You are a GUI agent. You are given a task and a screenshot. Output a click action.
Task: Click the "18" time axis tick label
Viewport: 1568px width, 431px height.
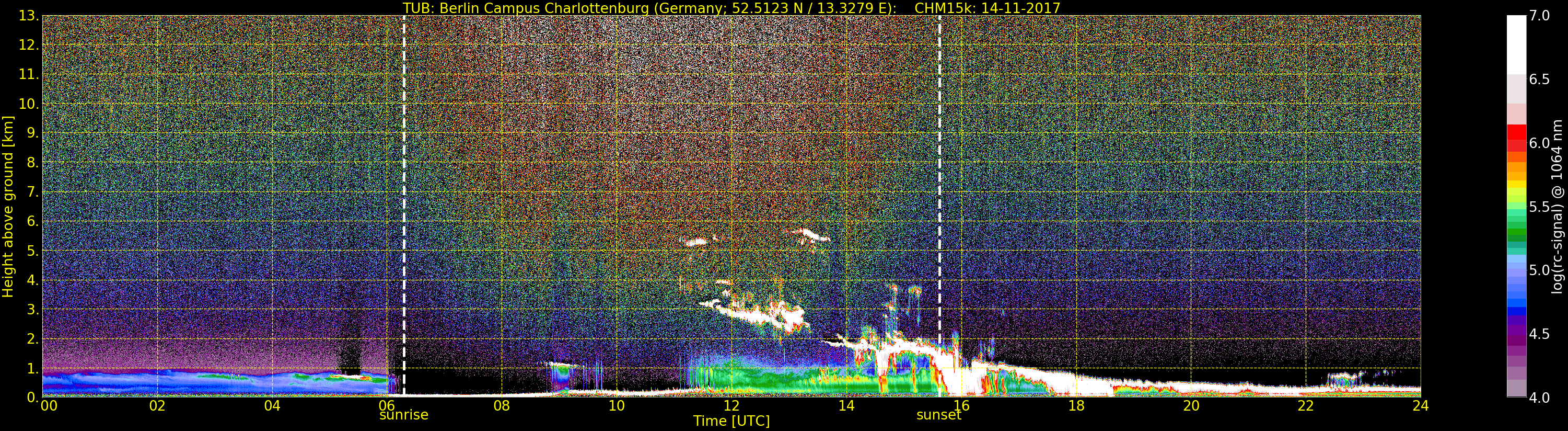(x=1076, y=406)
